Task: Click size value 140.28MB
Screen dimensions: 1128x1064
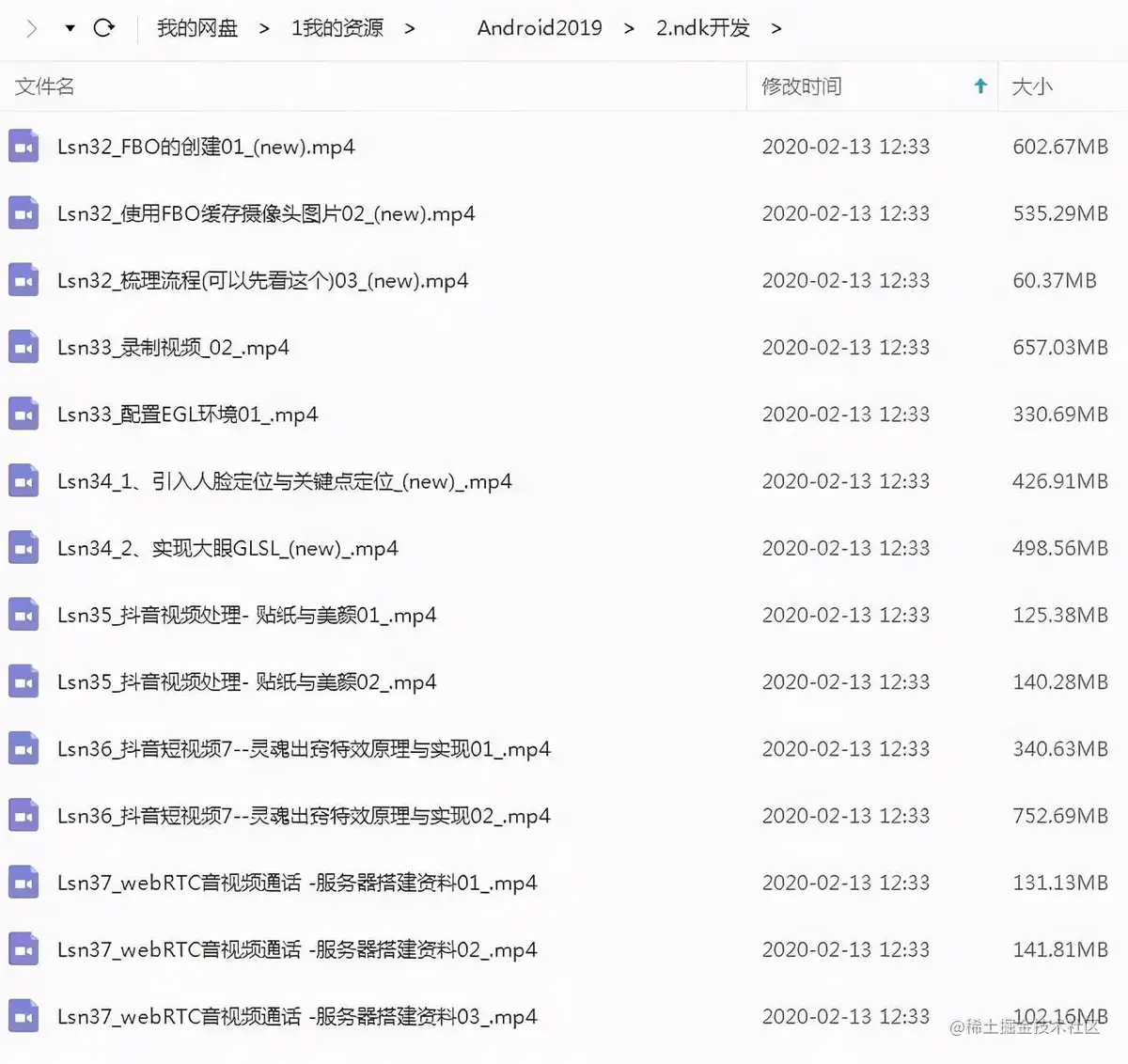Action: [x=1060, y=681]
